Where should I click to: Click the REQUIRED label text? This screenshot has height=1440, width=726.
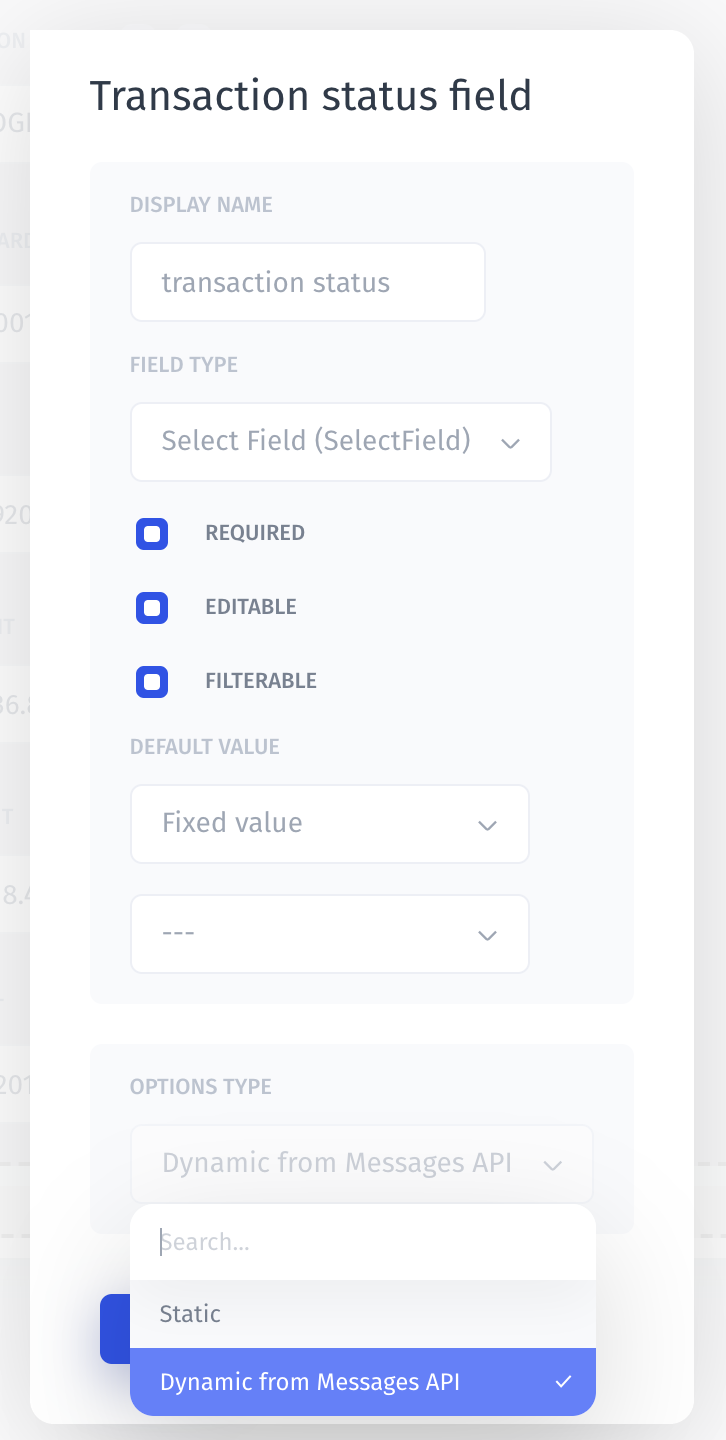pos(255,533)
